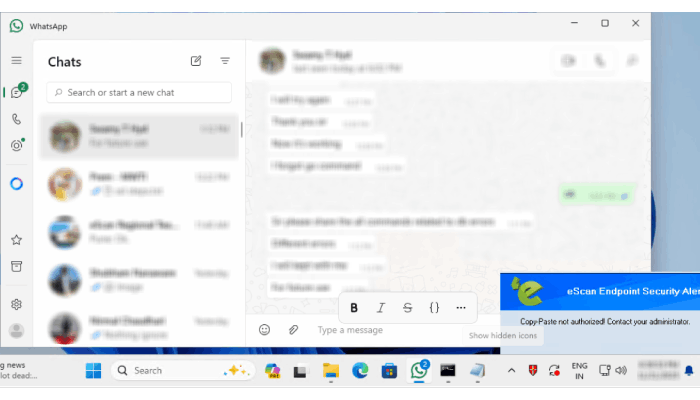Toggle bold text formatting

click(x=354, y=307)
